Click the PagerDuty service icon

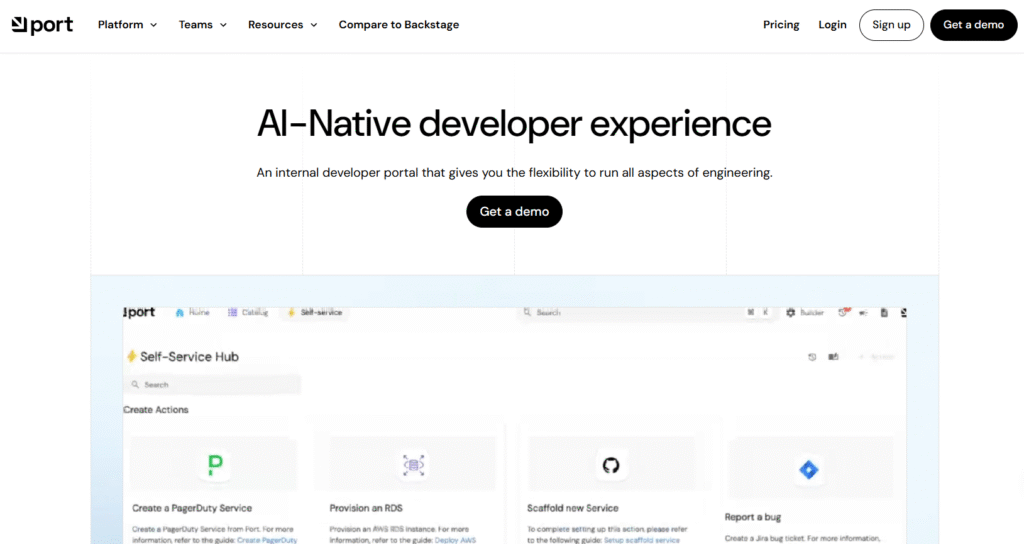pos(216,465)
